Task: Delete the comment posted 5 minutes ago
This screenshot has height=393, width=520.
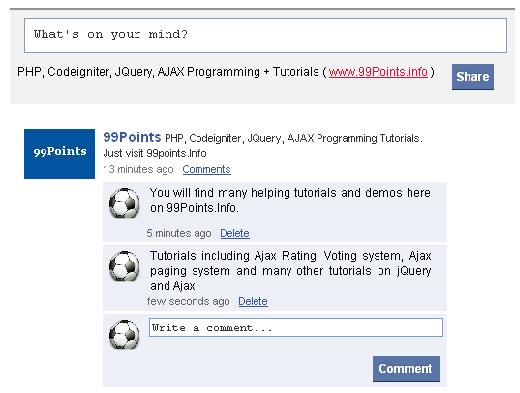Action: coord(235,233)
